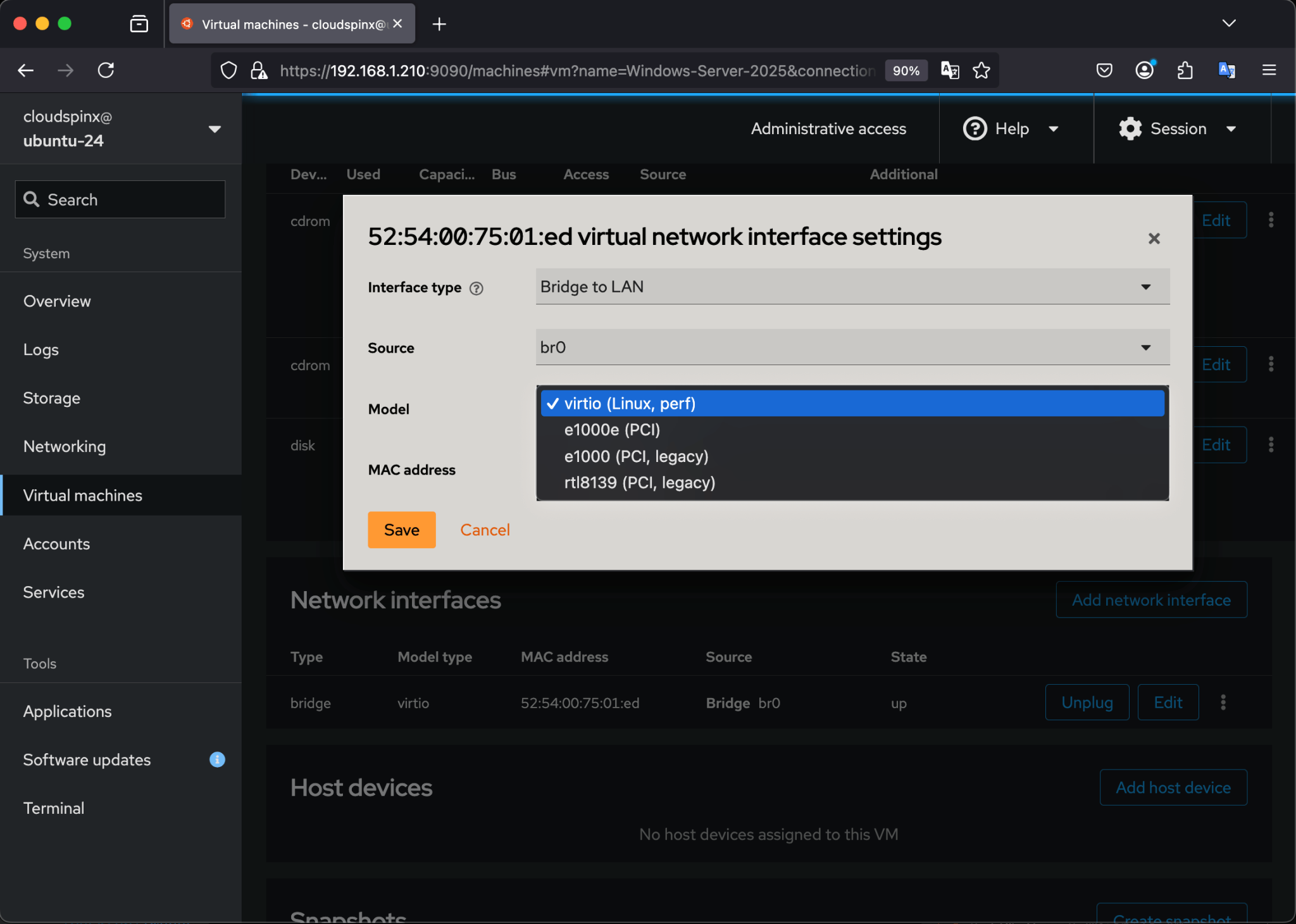This screenshot has height=924, width=1296.
Task: Click the Save to Pocket icon
Action: tap(1104, 70)
